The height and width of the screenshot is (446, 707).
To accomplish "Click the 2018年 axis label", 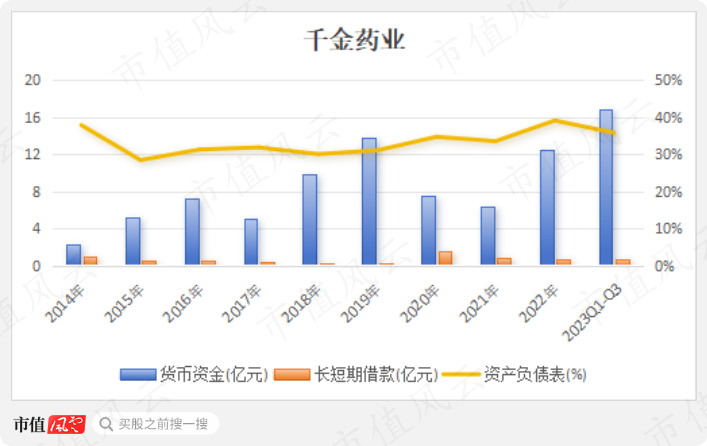I will (x=301, y=303).
